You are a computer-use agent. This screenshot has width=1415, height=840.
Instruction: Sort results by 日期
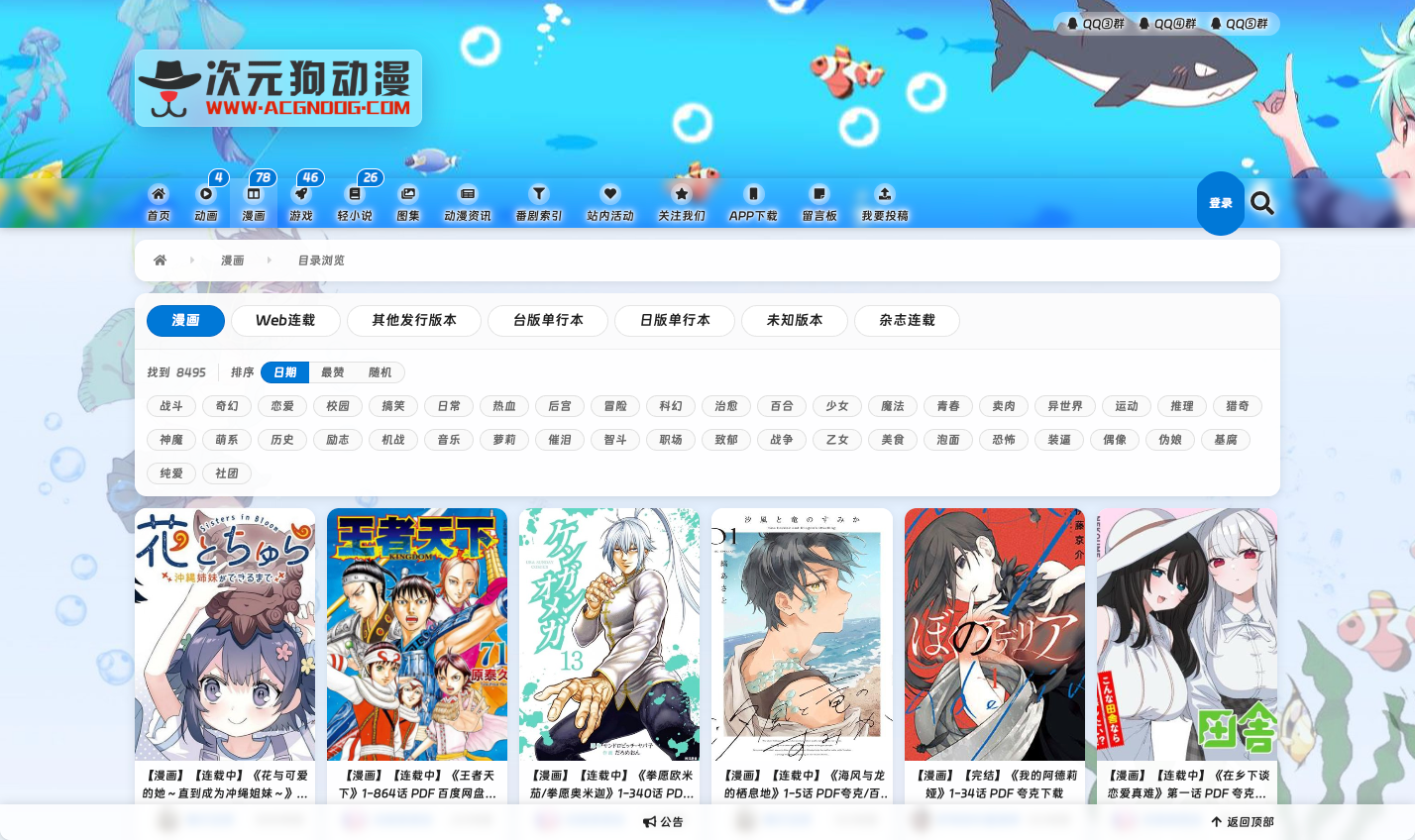[x=285, y=372]
